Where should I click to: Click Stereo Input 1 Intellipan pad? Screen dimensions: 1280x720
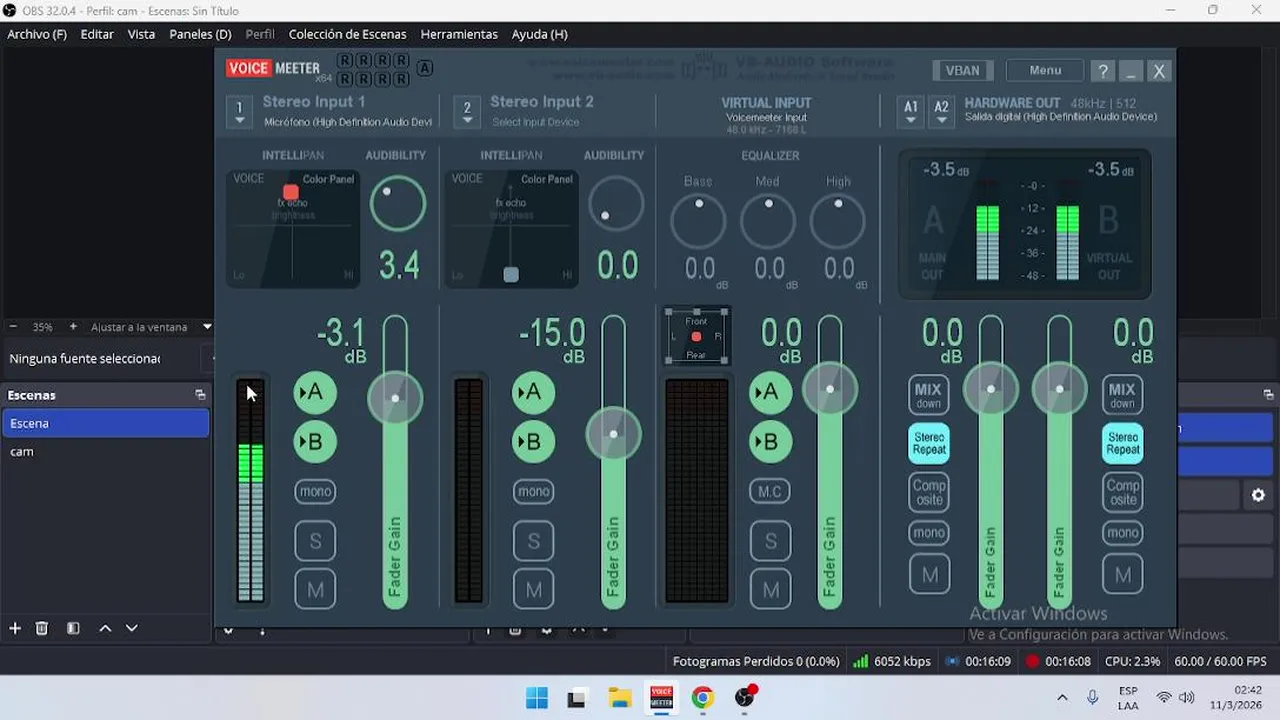(x=292, y=228)
